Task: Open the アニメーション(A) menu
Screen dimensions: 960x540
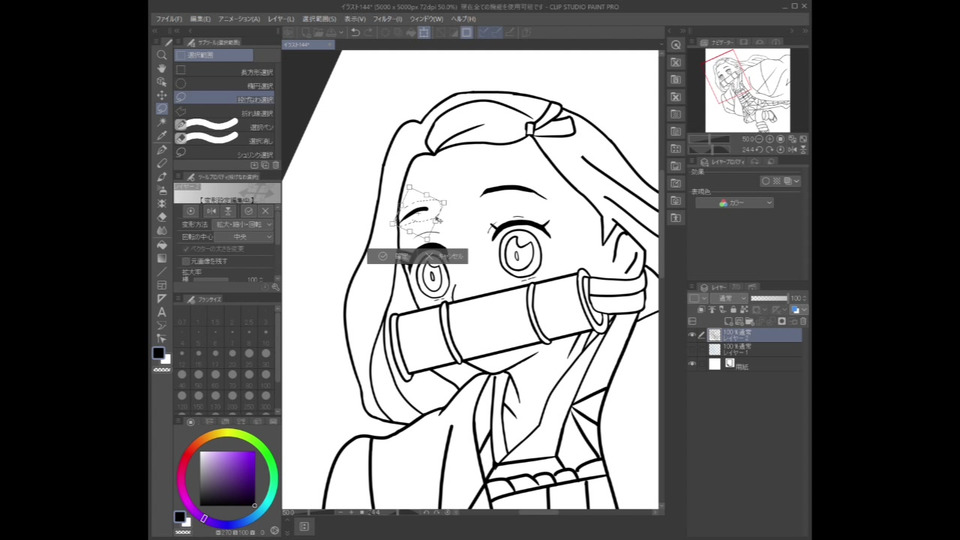Action: [x=239, y=19]
